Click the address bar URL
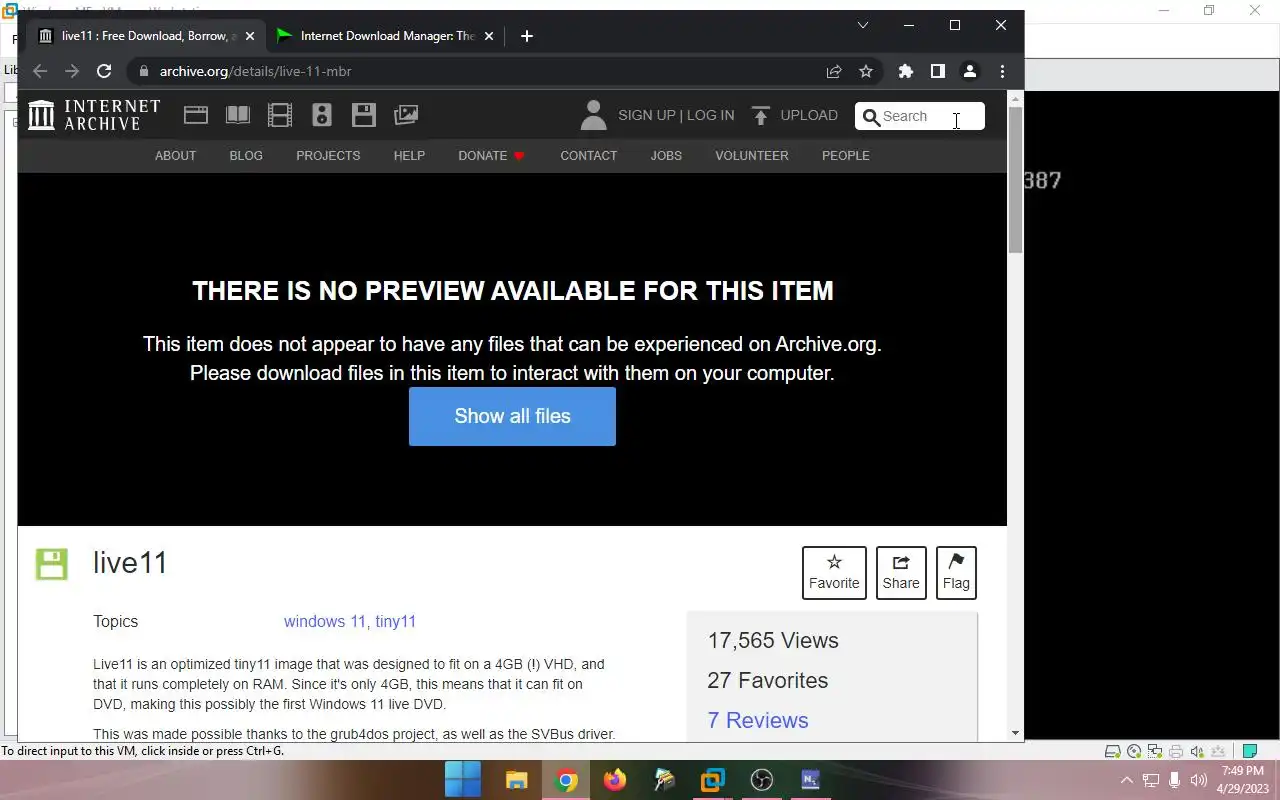The height and width of the screenshot is (800, 1280). click(x=255, y=71)
